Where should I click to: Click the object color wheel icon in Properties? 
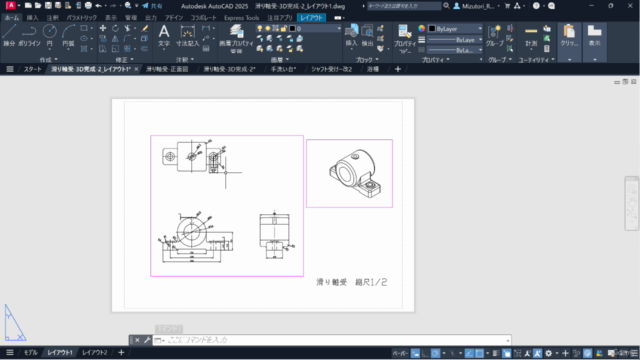pos(421,29)
